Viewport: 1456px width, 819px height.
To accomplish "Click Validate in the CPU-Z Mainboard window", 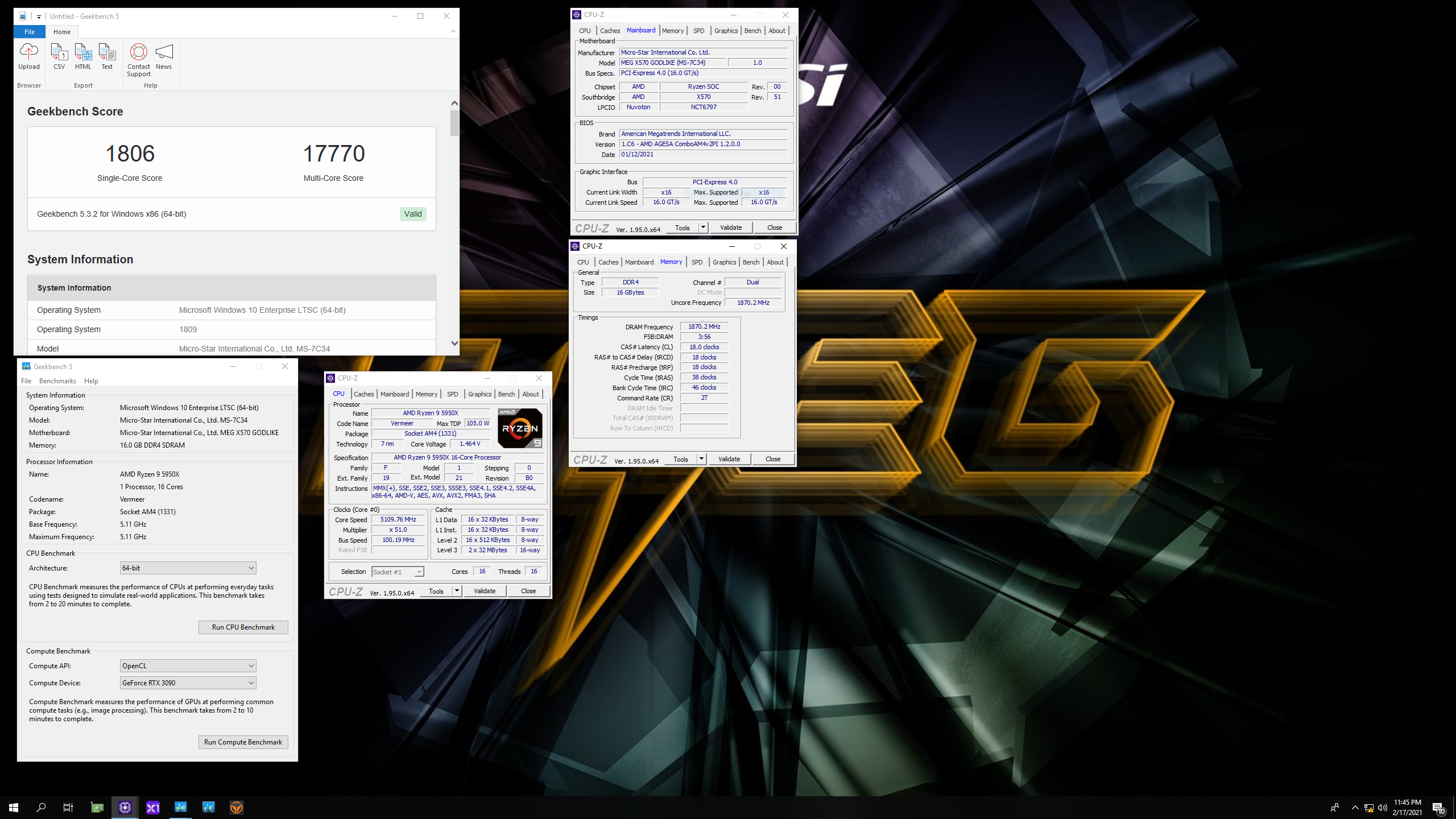I will coord(731,227).
